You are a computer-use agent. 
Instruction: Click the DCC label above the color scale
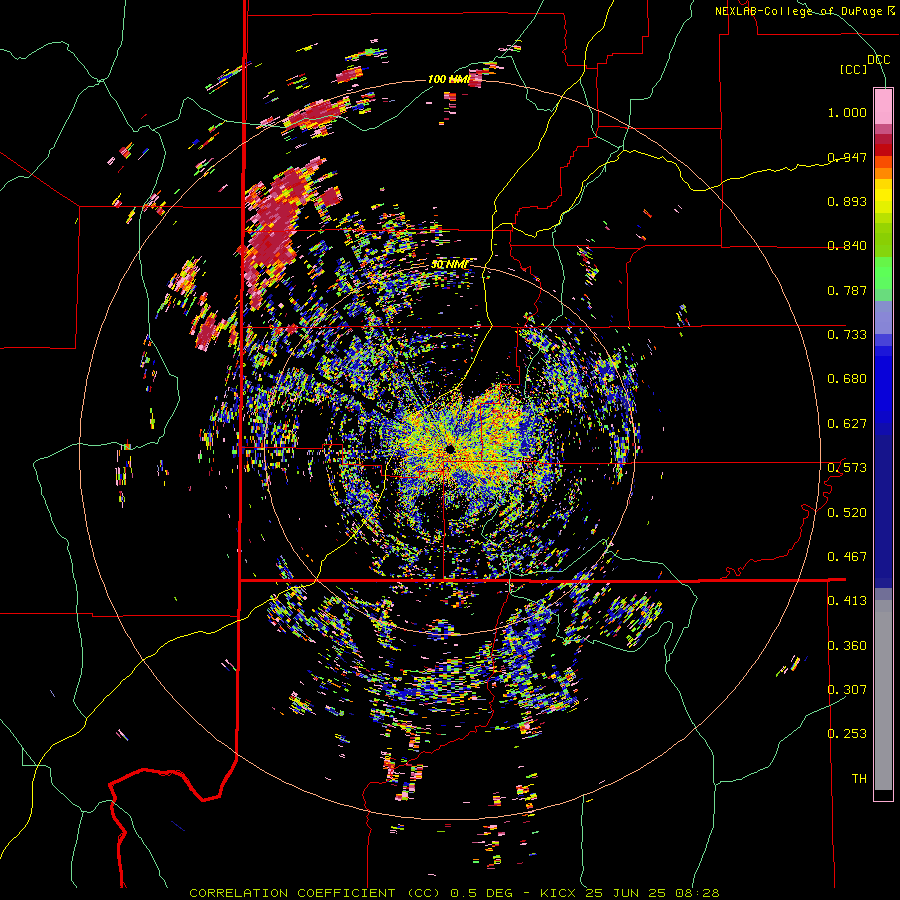coord(878,60)
